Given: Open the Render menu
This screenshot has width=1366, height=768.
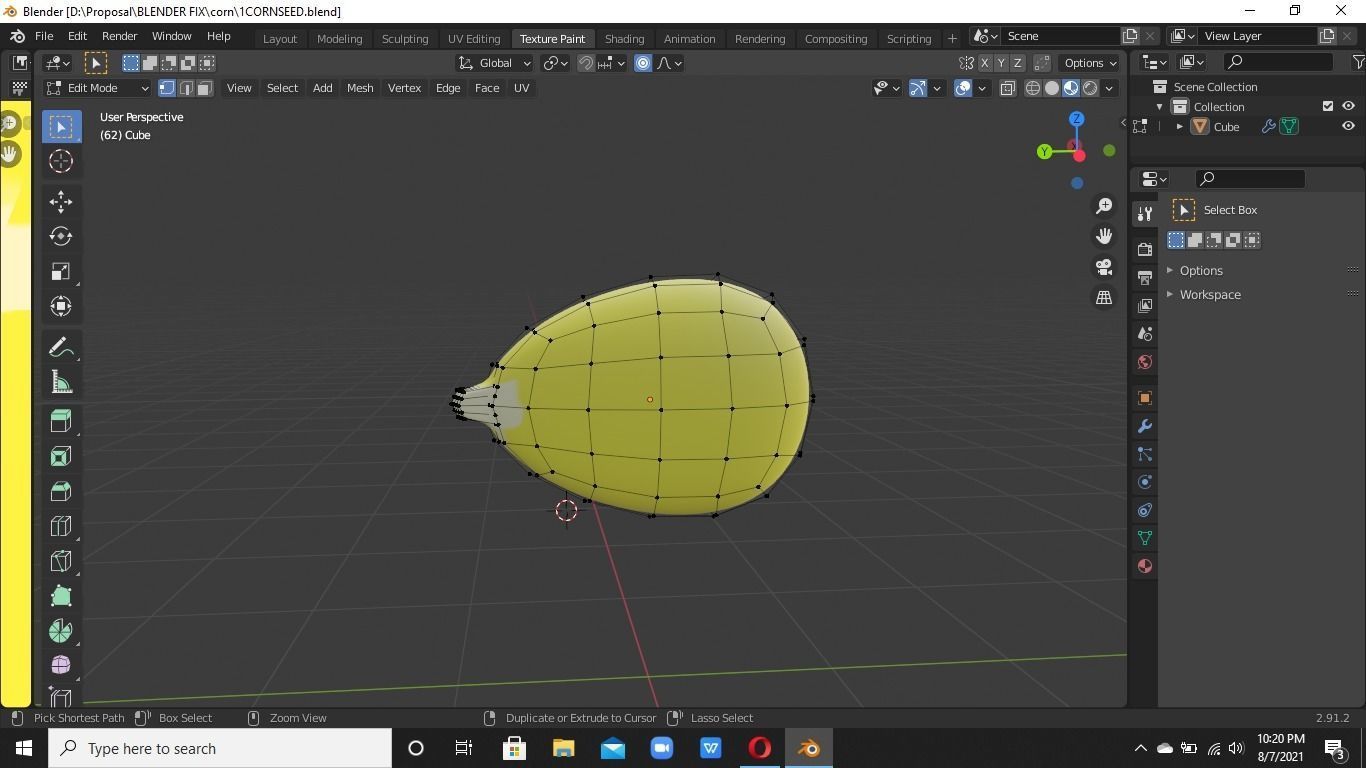Looking at the screenshot, I should click(x=119, y=36).
